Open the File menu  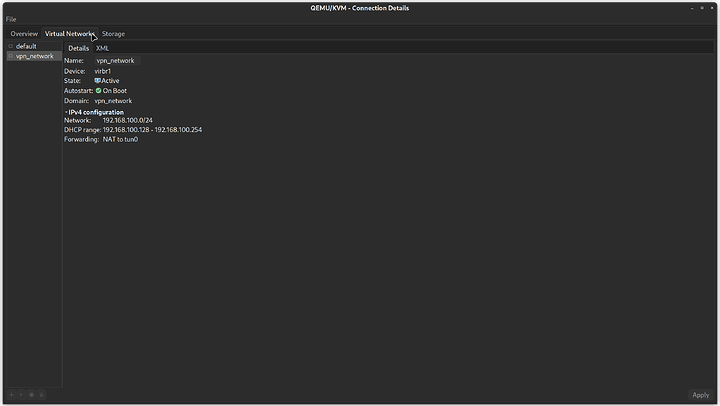(x=11, y=19)
